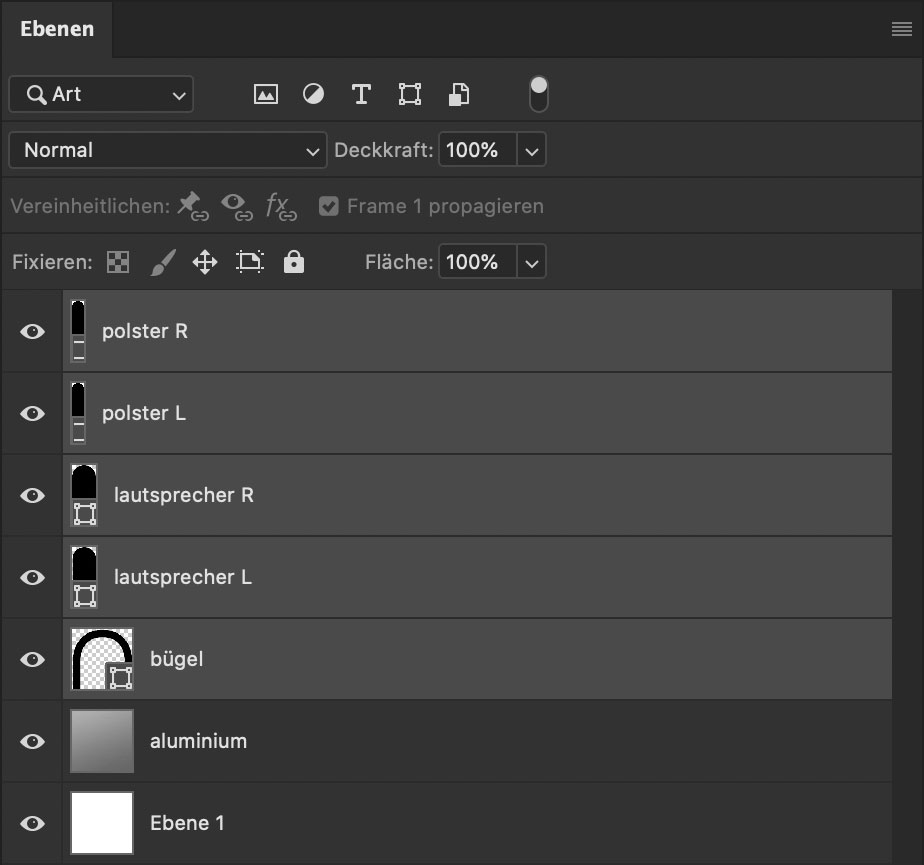Select layer name lautsprecher L
This screenshot has height=865, width=924.
pyautogui.click(x=183, y=577)
